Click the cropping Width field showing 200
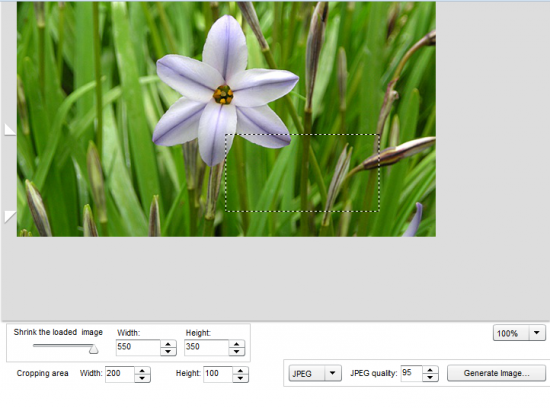 [120, 374]
